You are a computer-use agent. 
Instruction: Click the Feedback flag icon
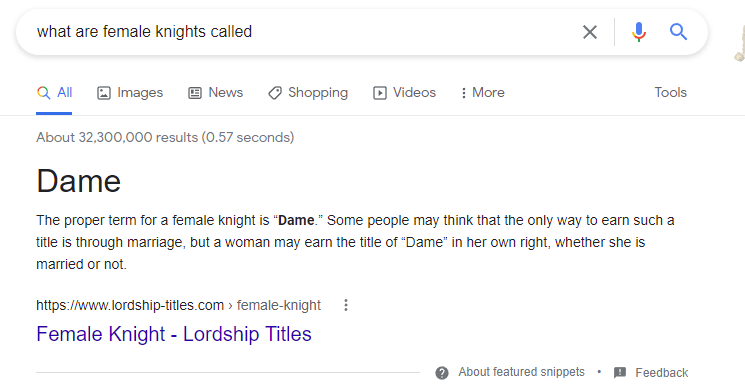(620, 373)
